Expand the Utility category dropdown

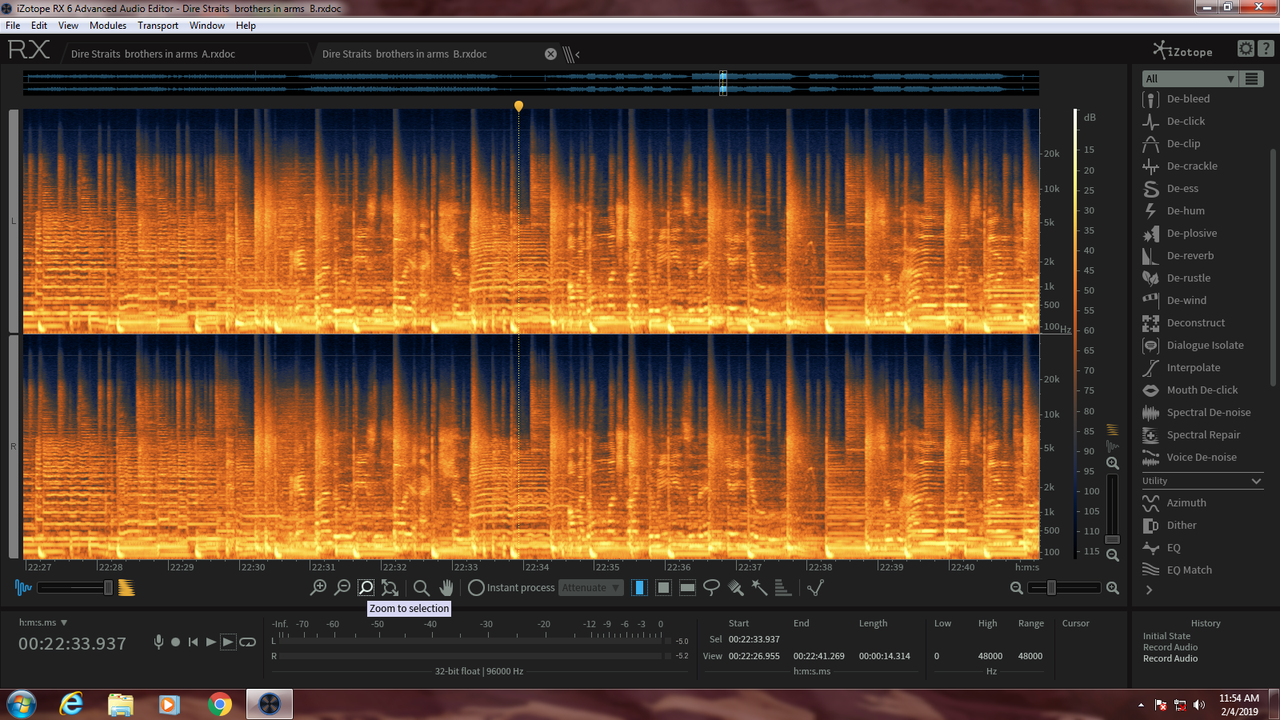[1202, 480]
